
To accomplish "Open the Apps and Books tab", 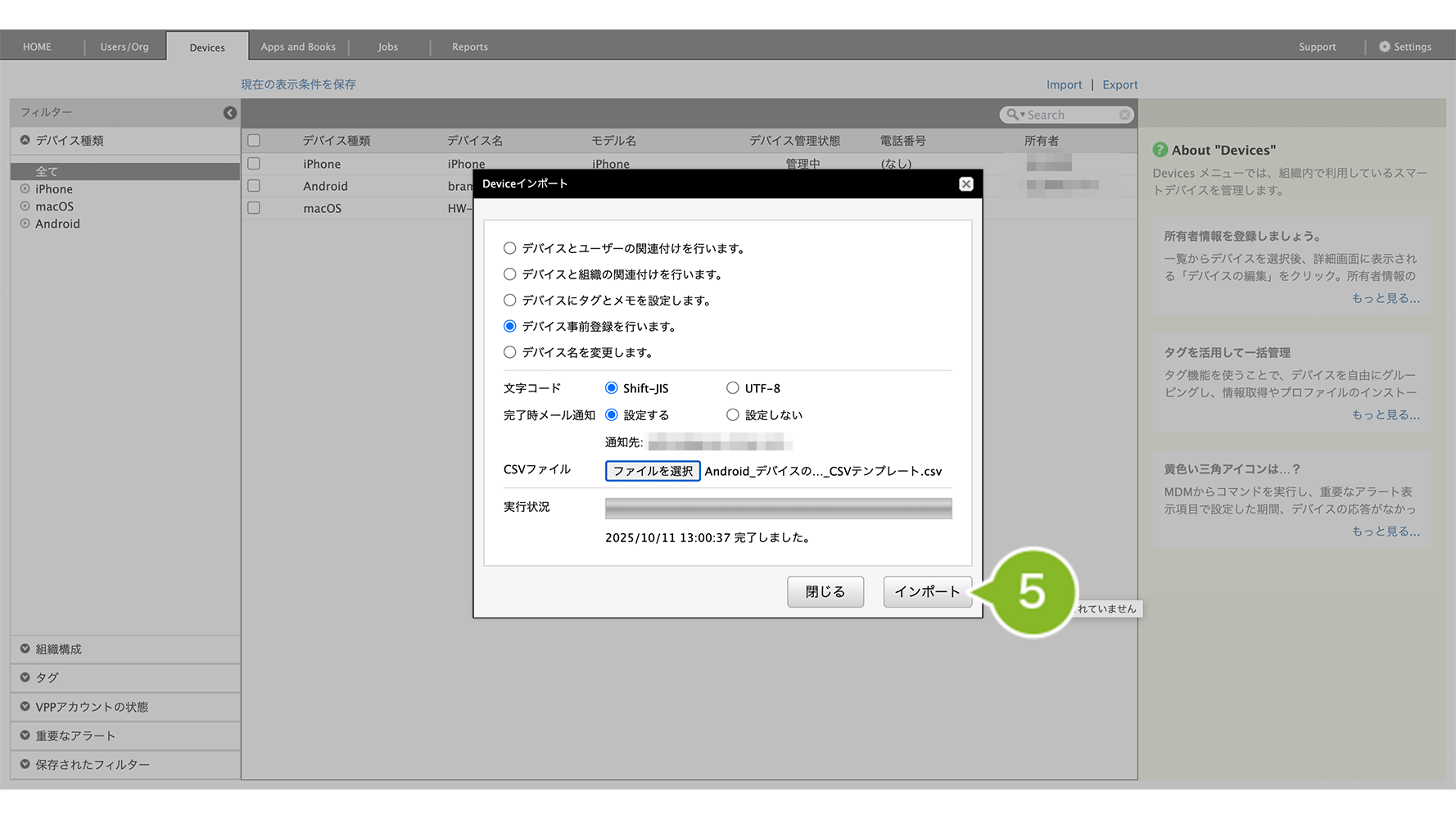I will click(298, 47).
